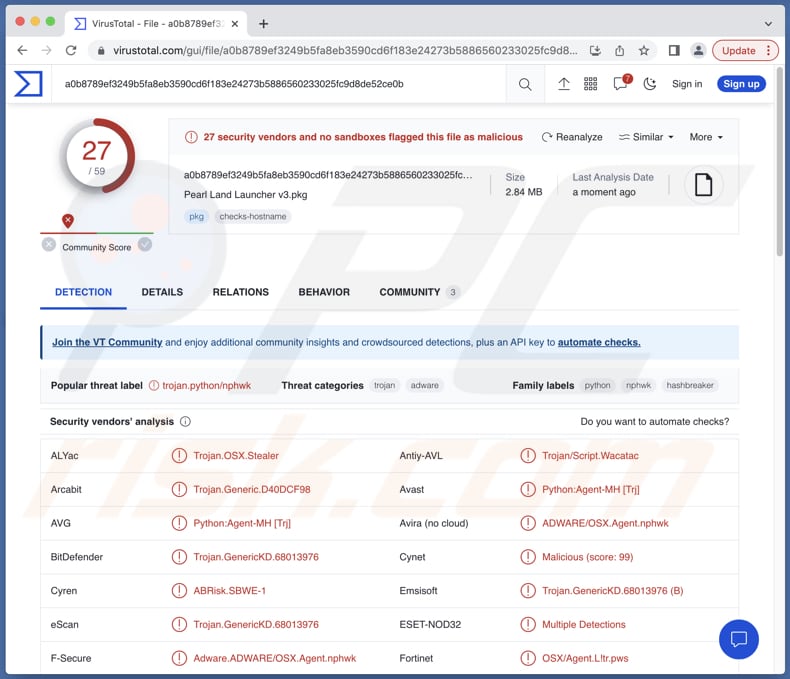Viewport: 790px width, 679px height.
Task: Click the 27/59 detection score circle
Action: tap(97, 156)
